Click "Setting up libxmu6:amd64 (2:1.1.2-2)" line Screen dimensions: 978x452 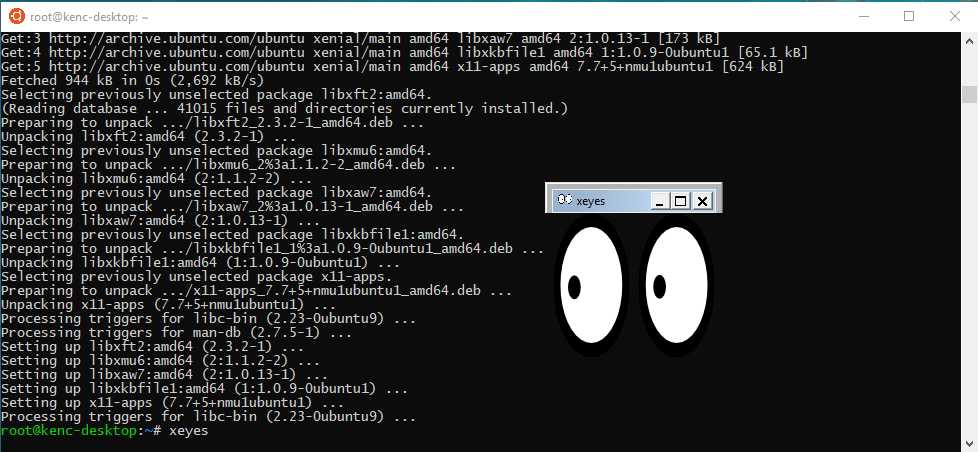[x=160, y=361]
